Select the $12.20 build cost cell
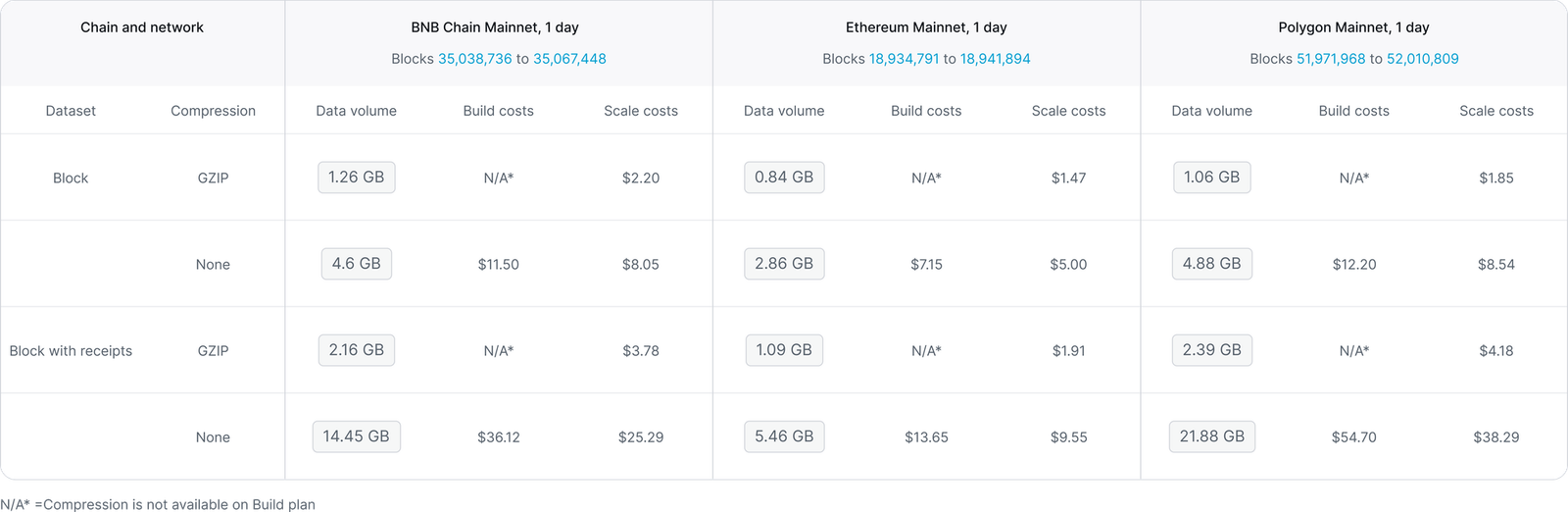This screenshot has height=512, width=1568. [1354, 265]
